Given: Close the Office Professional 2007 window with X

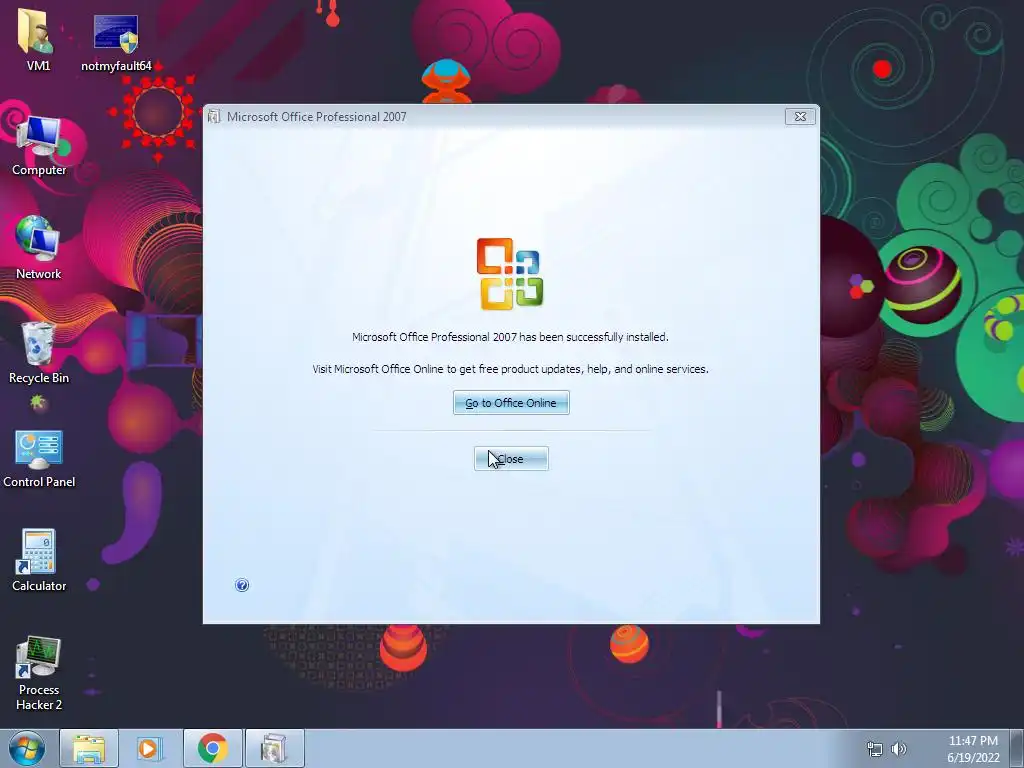Looking at the screenshot, I should point(800,117).
